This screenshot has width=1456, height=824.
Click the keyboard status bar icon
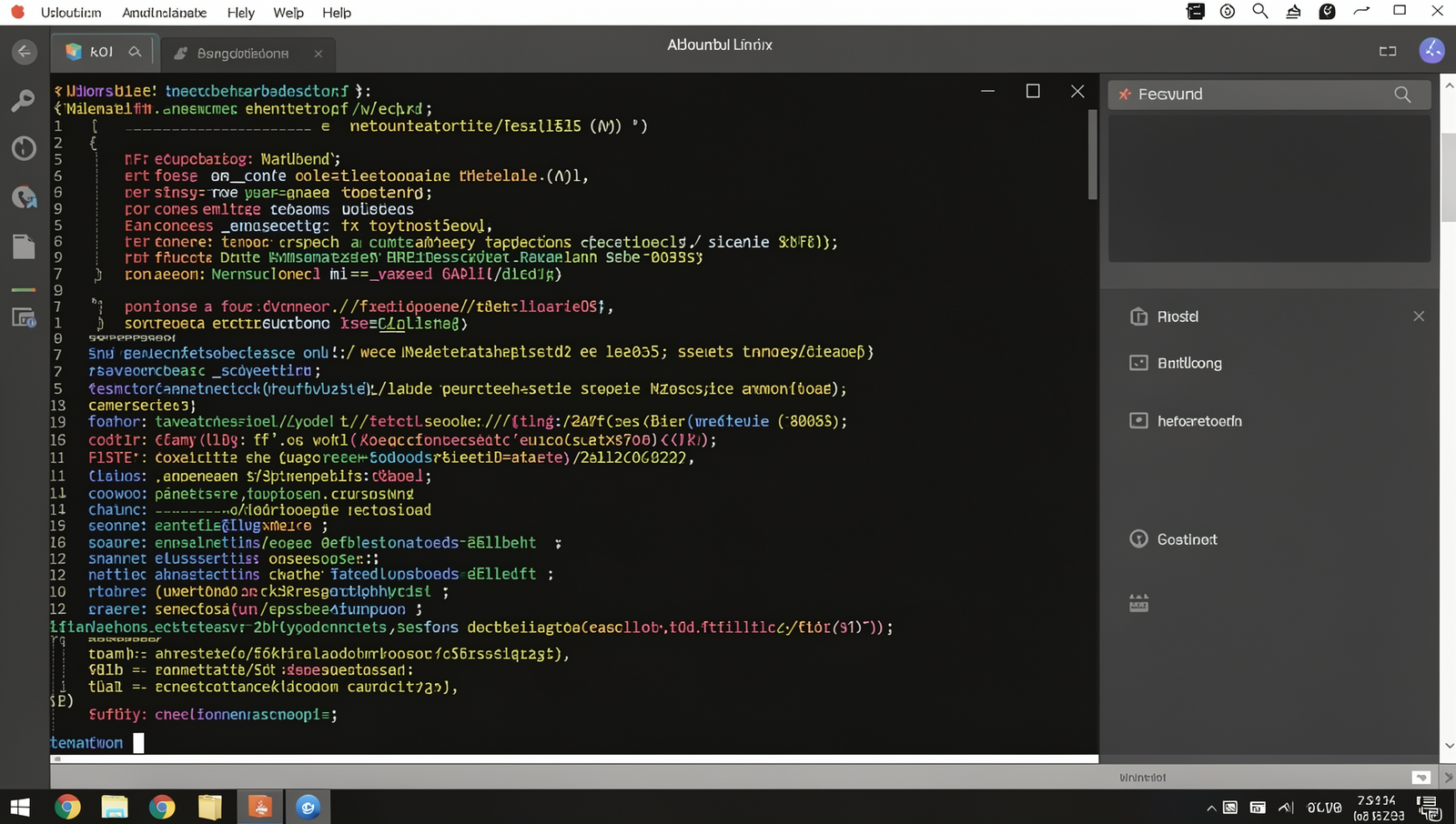tap(1421, 778)
